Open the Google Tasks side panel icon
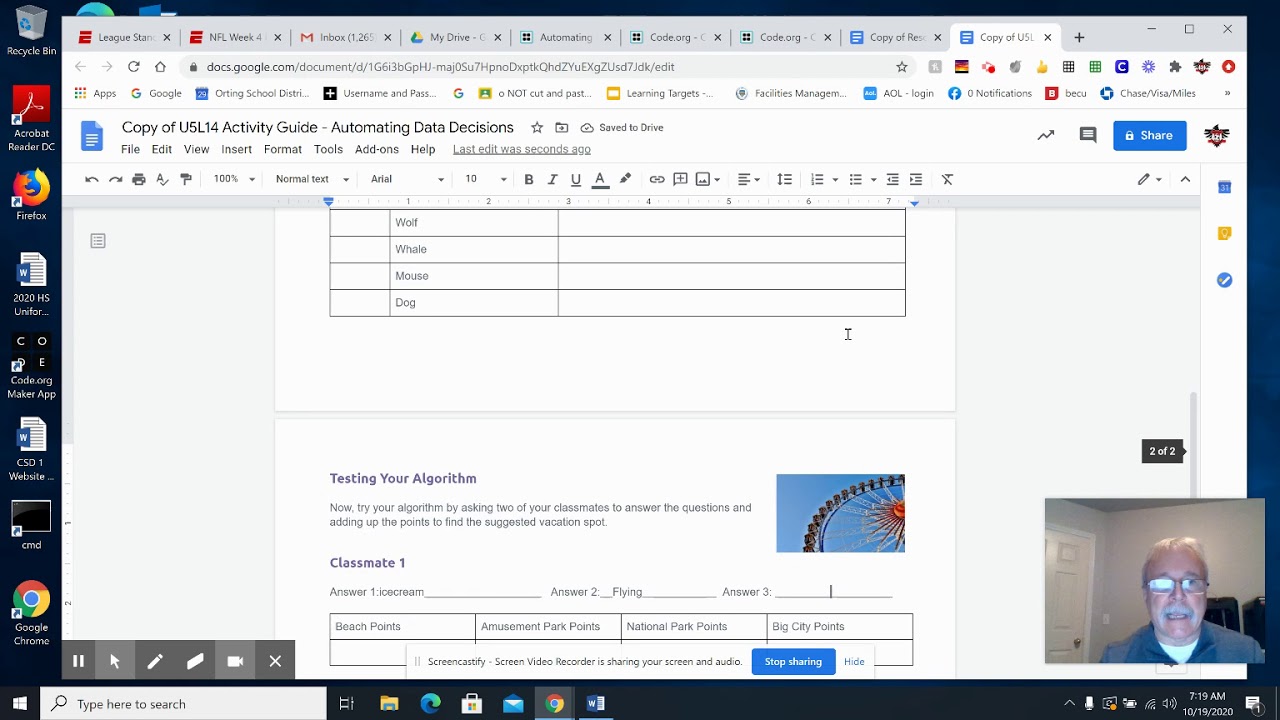This screenshot has width=1280, height=720. point(1224,280)
